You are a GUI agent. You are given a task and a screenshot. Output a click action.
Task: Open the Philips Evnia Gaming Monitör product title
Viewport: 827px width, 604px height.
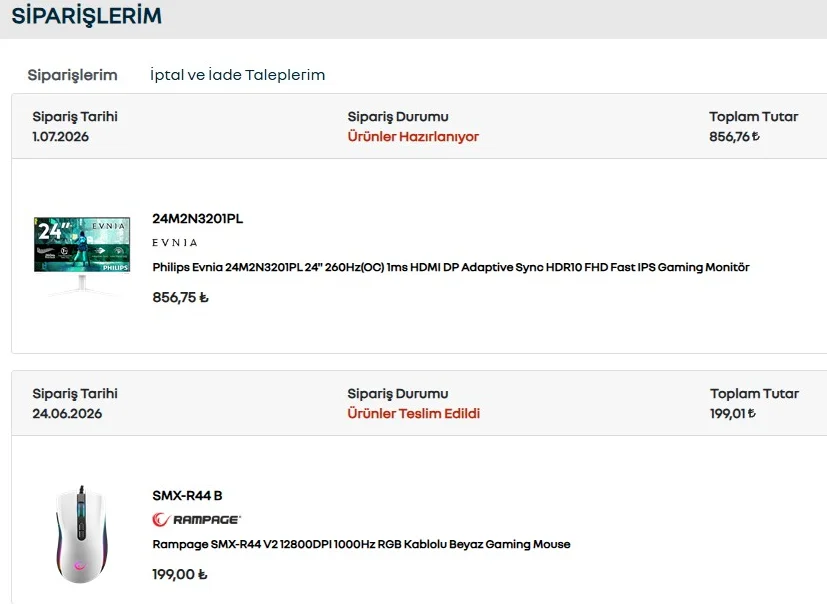tap(451, 267)
